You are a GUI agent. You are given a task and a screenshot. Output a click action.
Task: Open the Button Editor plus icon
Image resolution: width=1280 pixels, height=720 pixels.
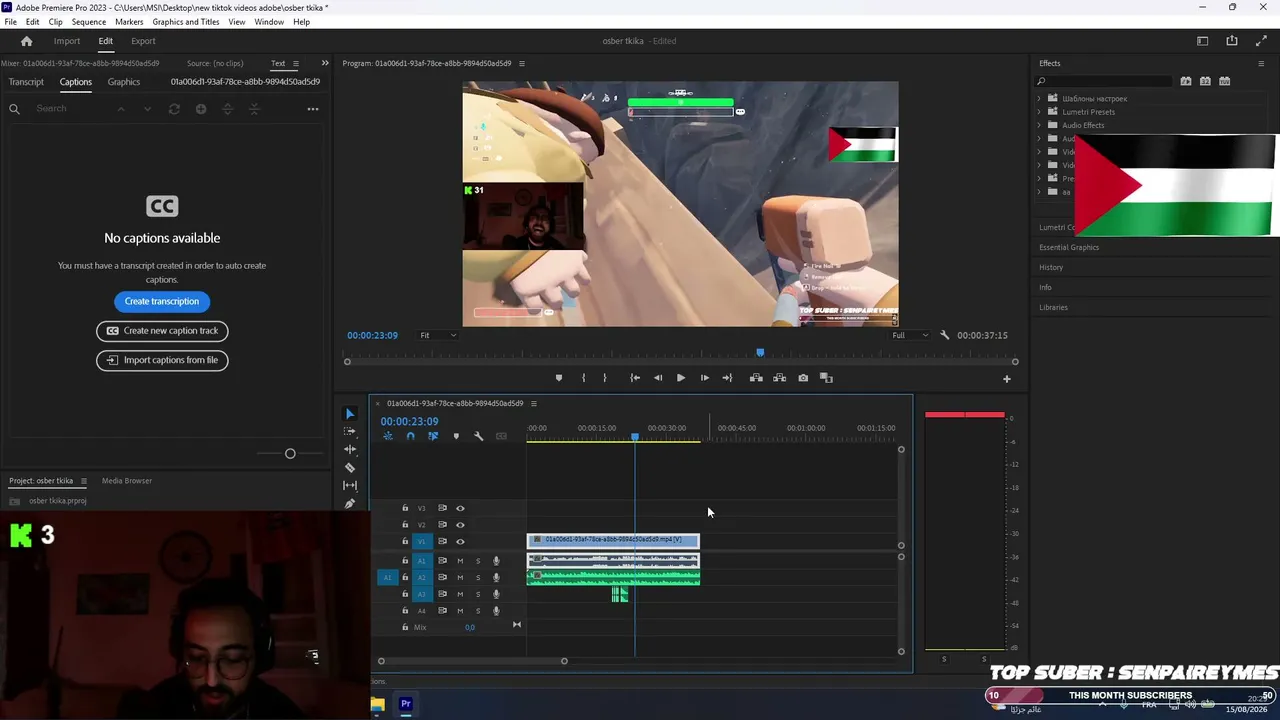point(1007,379)
